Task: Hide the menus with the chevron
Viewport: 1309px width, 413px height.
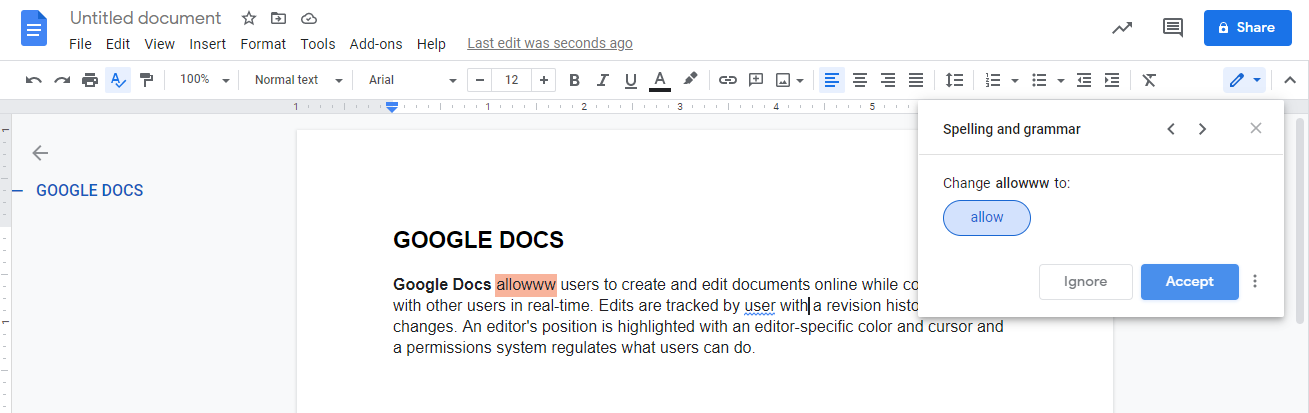Action: point(1289,80)
